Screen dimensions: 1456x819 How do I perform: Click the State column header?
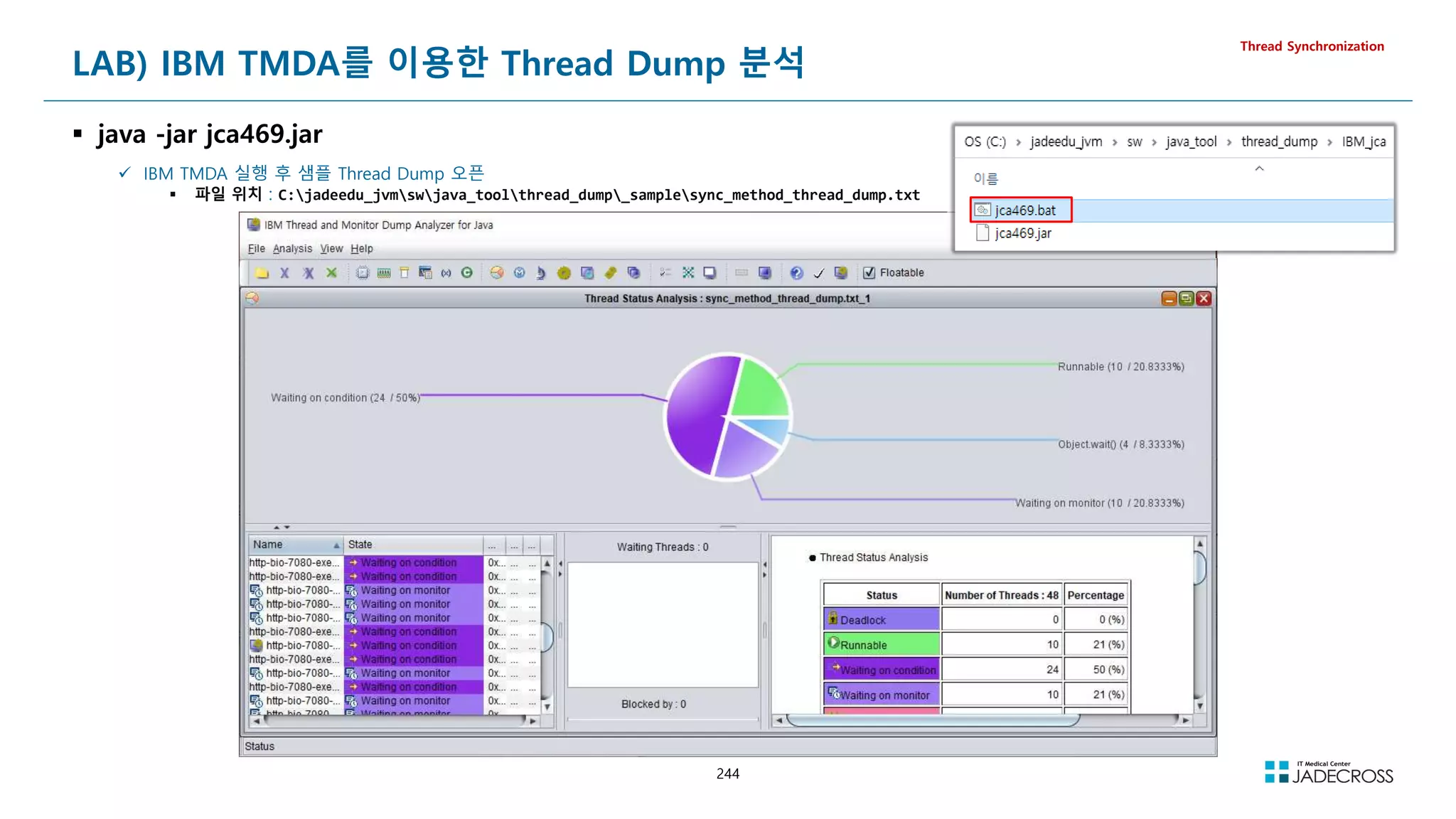coord(413,545)
